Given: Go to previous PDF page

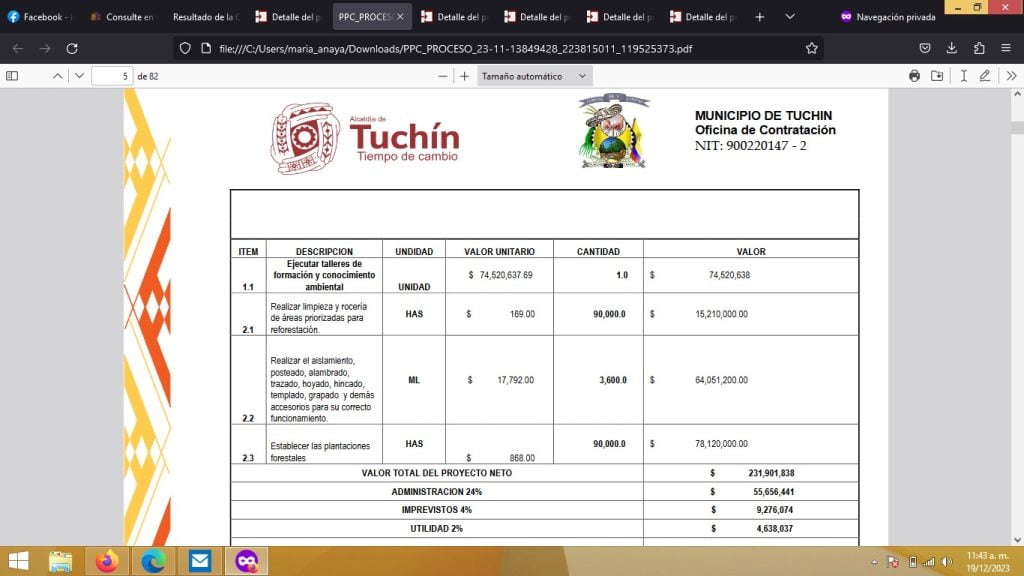Looking at the screenshot, I should tap(57, 76).
